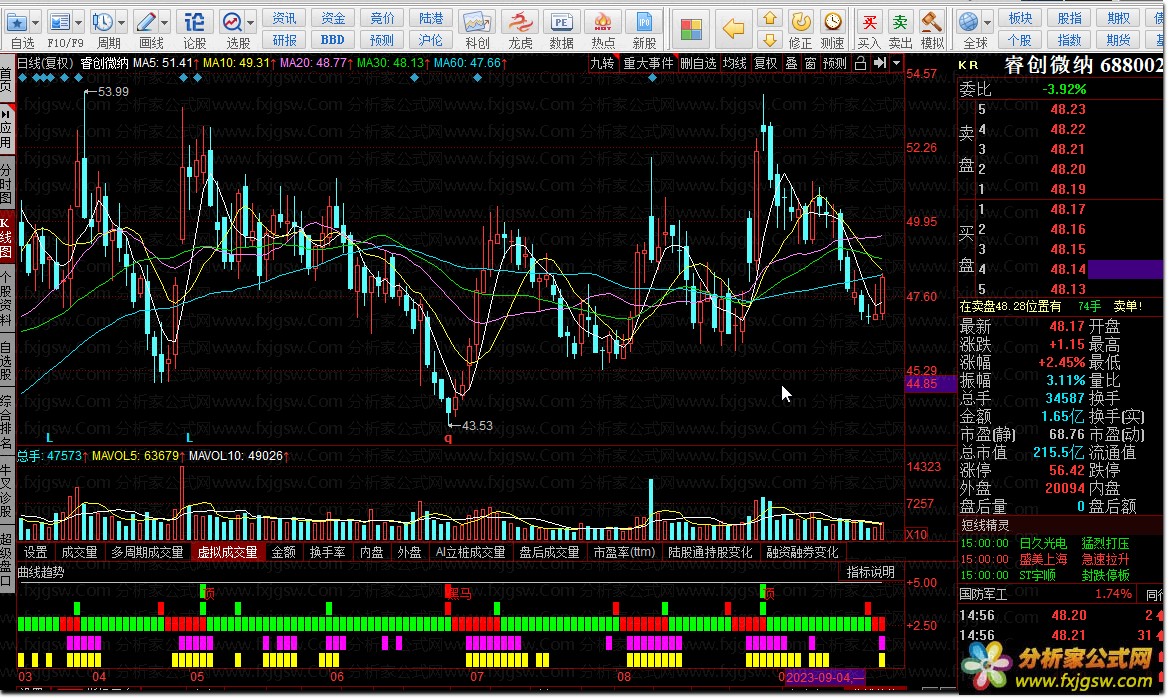Click the BBD button

[333, 40]
